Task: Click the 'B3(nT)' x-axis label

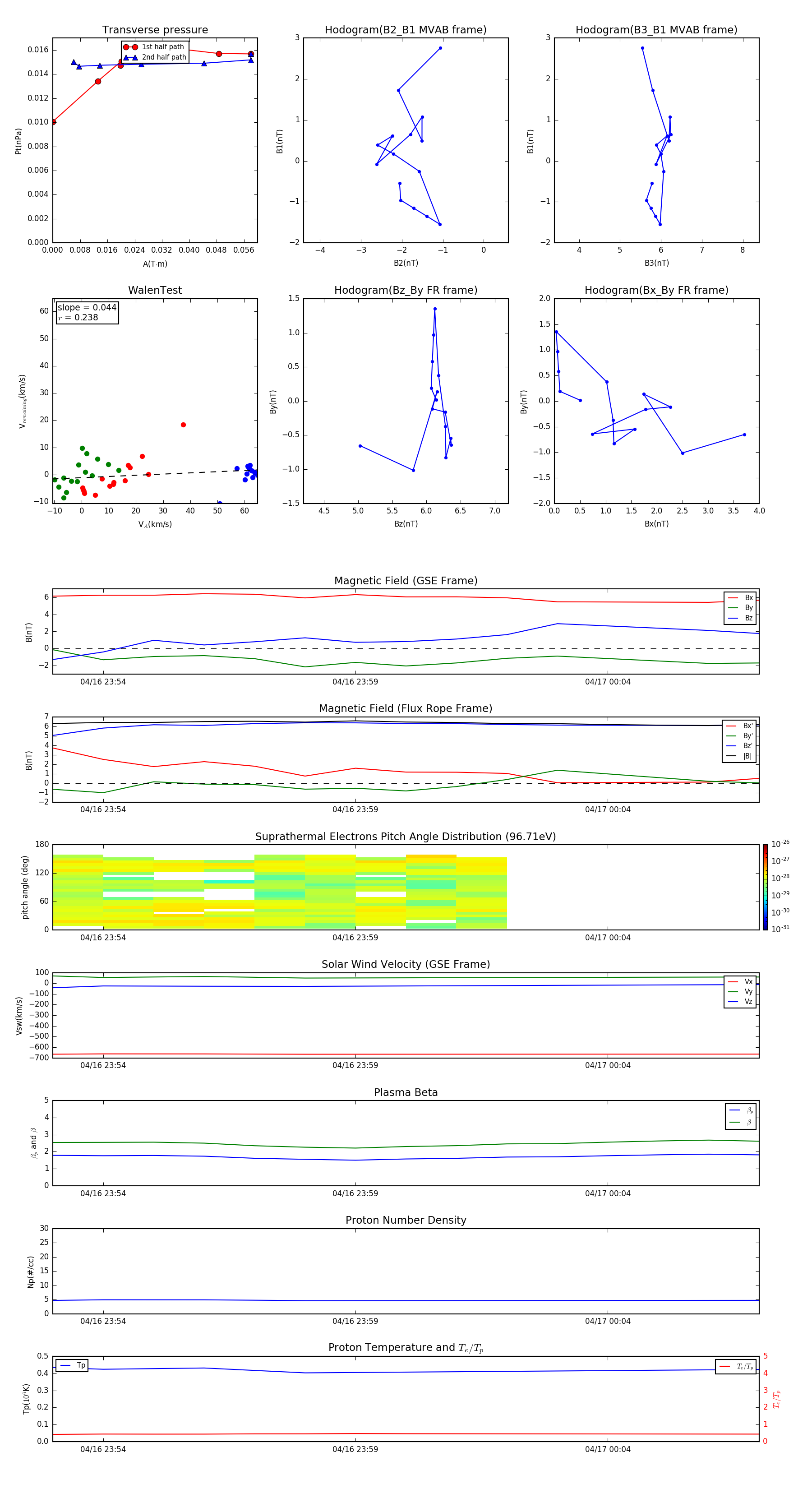Action: [656, 263]
